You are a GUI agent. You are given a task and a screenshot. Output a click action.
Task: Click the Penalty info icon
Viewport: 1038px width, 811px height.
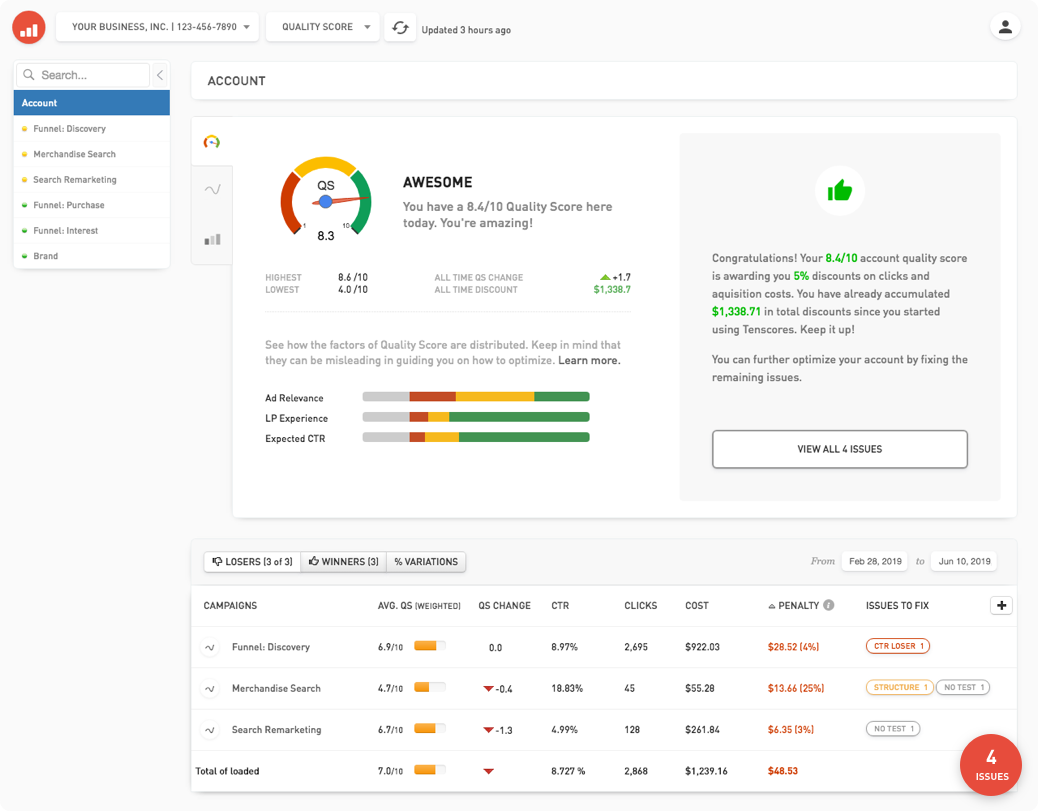click(x=829, y=606)
